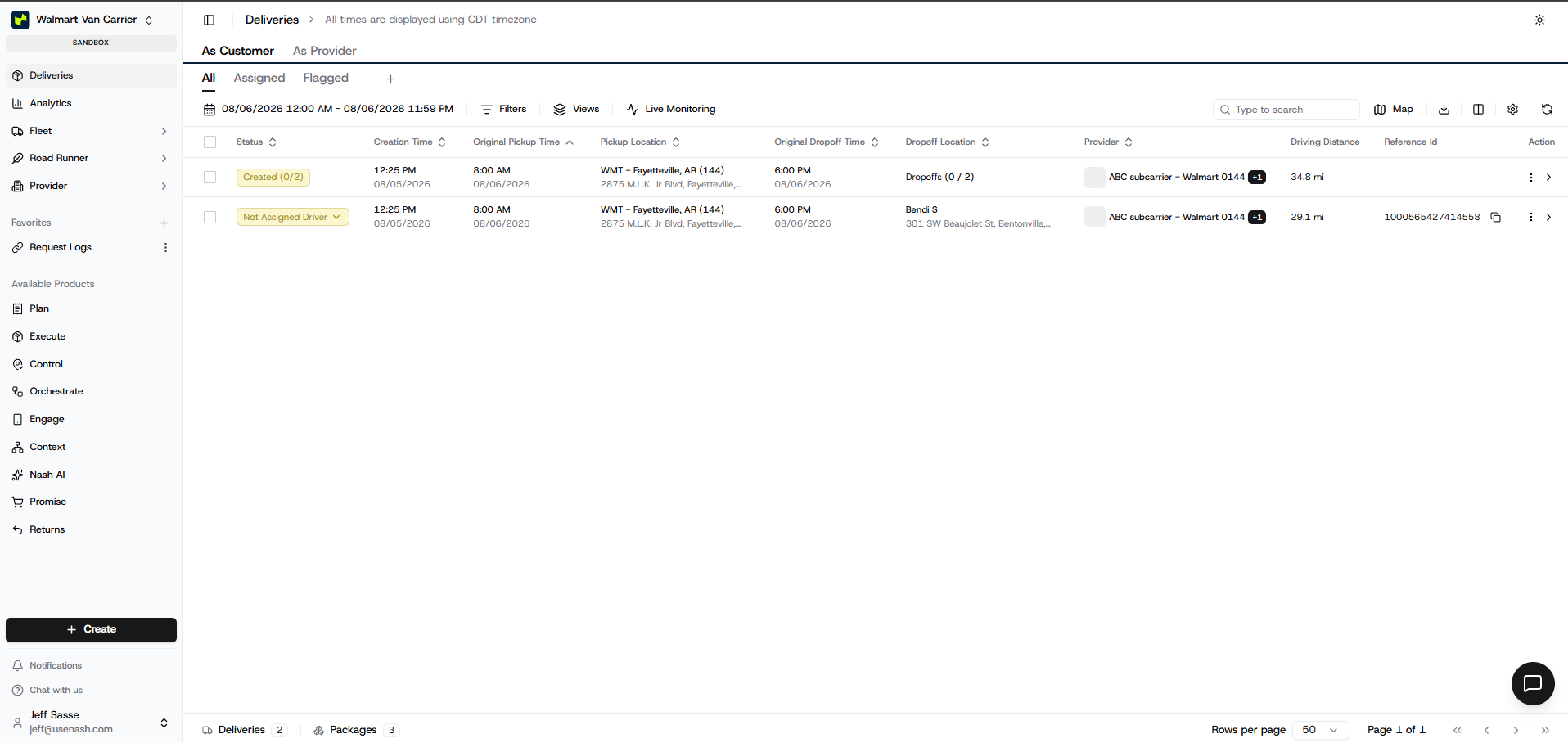Viewport: 1568px width, 743px height.
Task: Open more actions for Created (0/2) row
Action: (x=1530, y=178)
